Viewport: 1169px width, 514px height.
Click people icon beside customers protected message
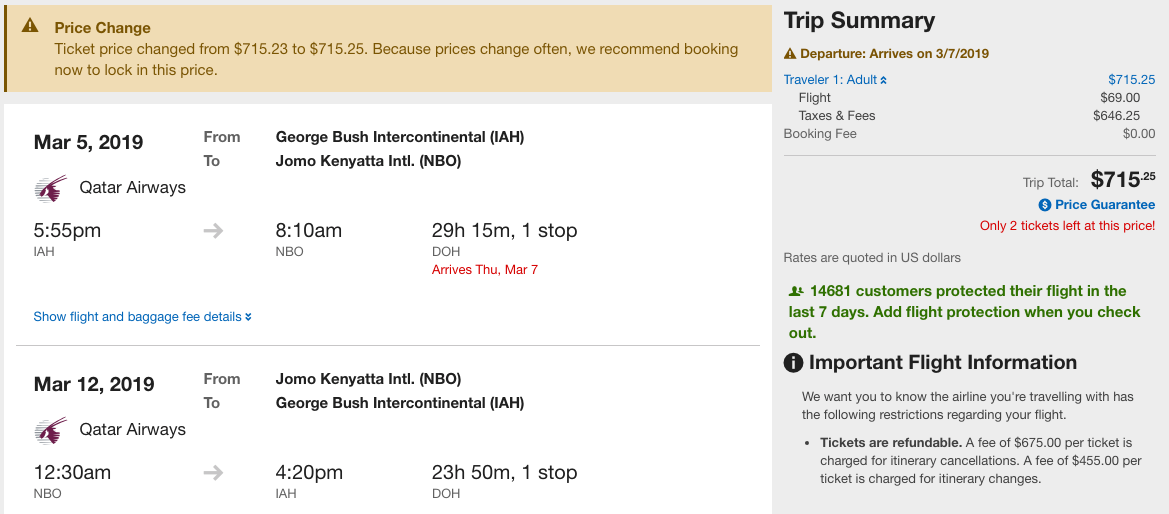796,292
